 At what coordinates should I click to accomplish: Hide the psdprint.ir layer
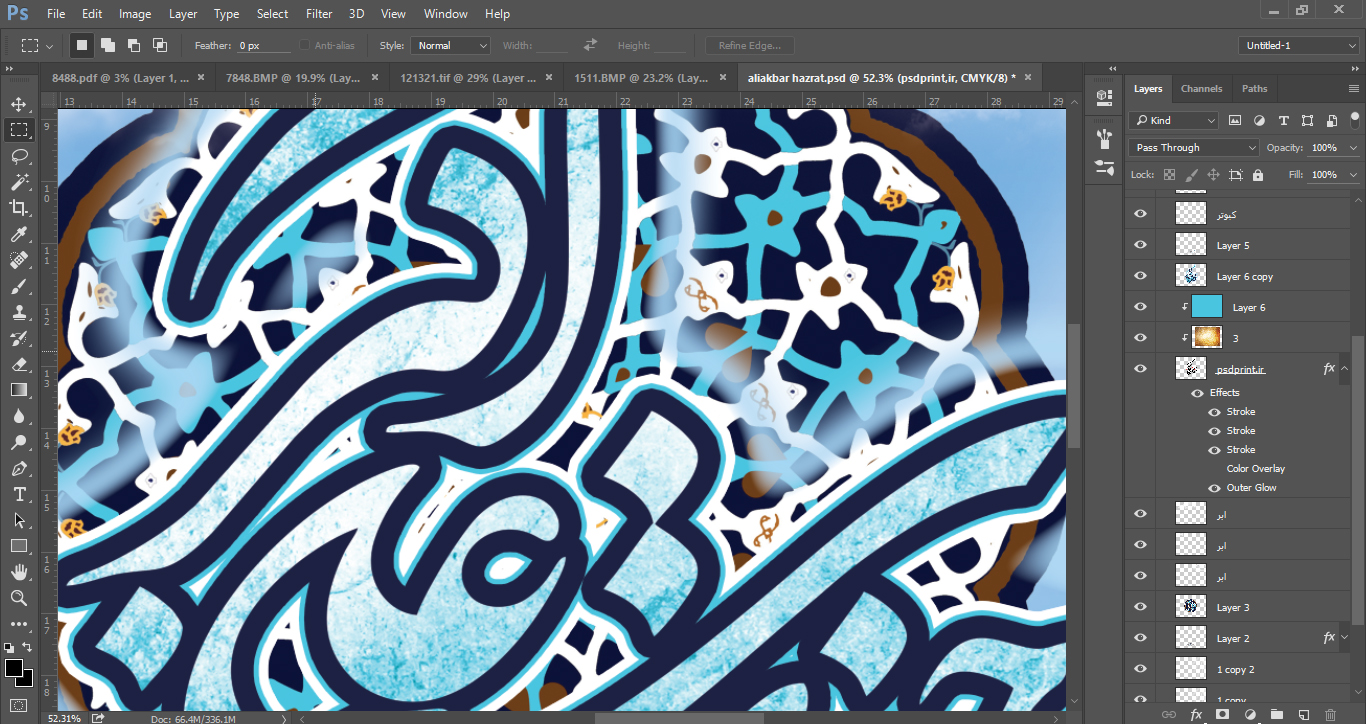1140,369
